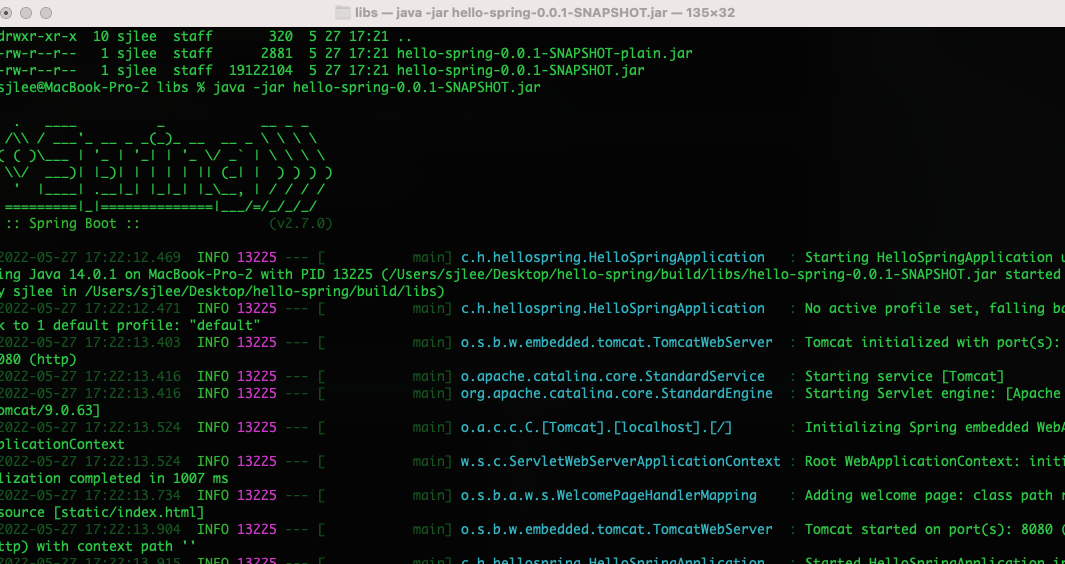Image resolution: width=1065 pixels, height=564 pixels.
Task: Click the file size "2881"
Action: pos(277,53)
